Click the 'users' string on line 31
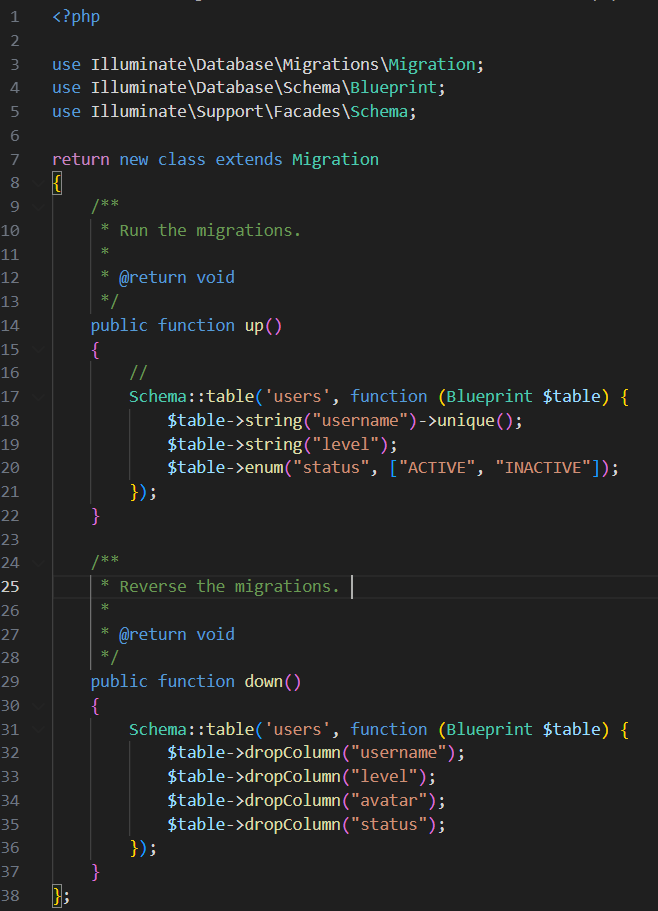658x911 pixels. 297,729
